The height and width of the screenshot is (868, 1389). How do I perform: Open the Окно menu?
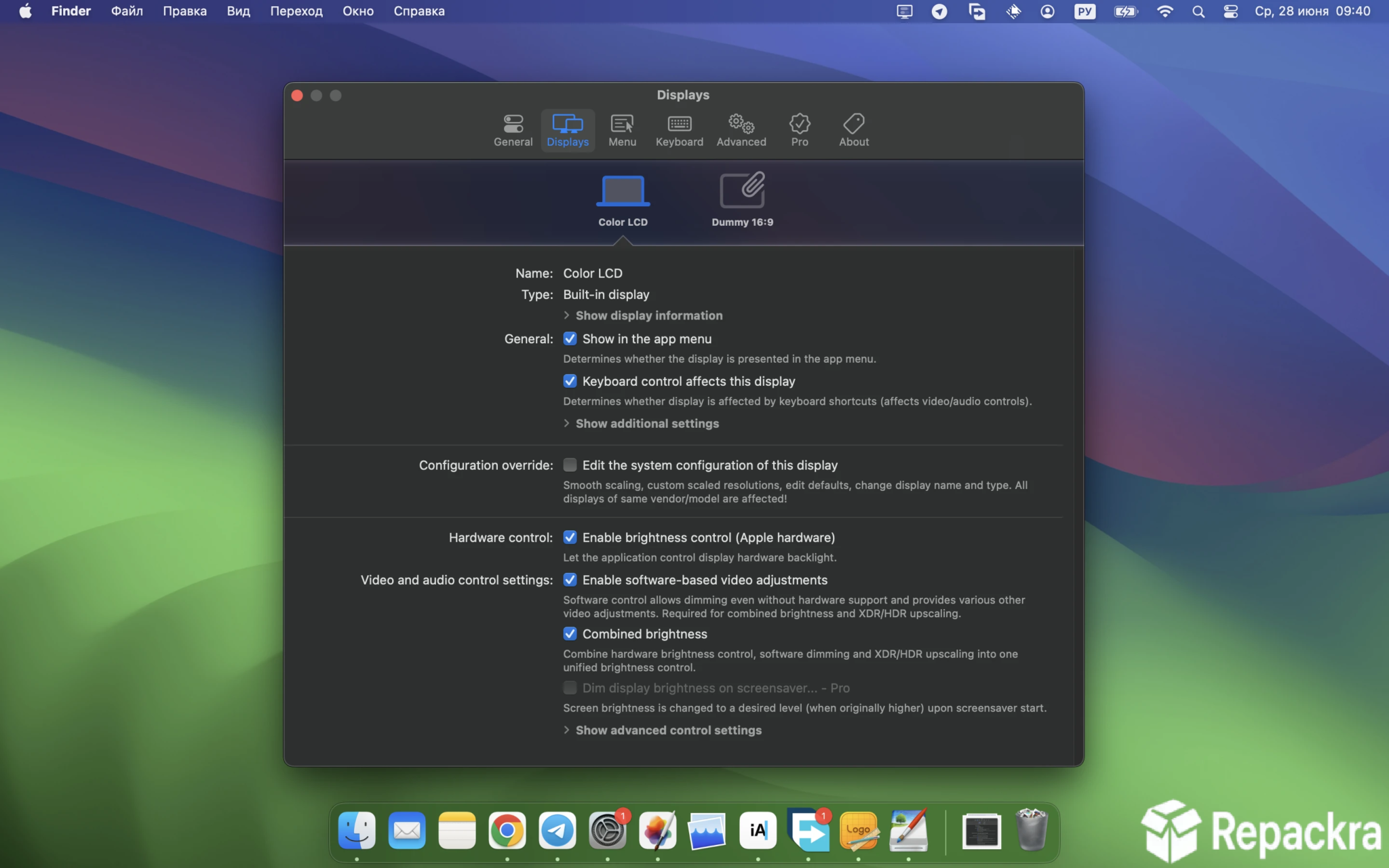tap(357, 11)
